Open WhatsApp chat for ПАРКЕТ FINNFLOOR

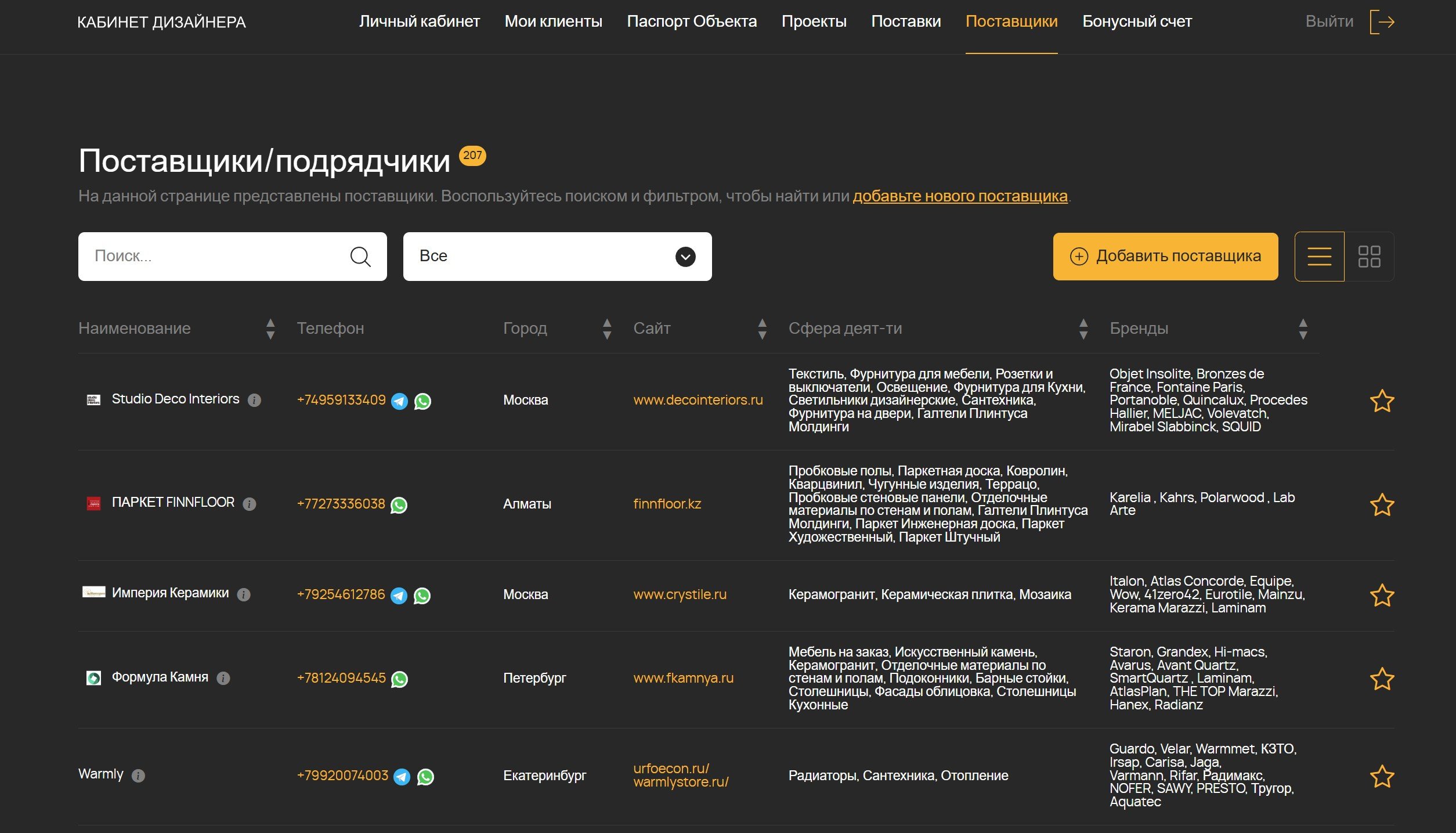click(399, 505)
